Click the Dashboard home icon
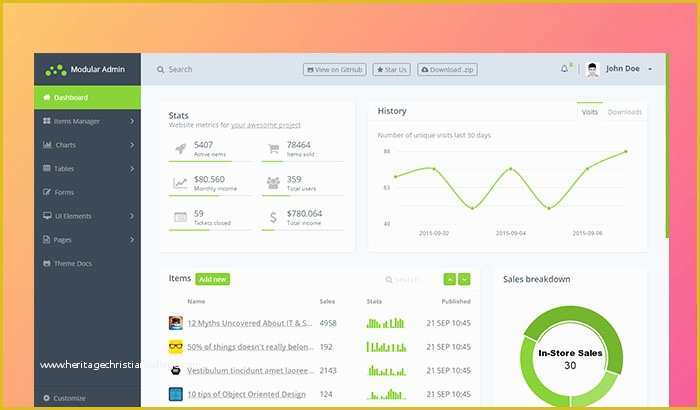The width and height of the screenshot is (700, 410). [x=46, y=97]
